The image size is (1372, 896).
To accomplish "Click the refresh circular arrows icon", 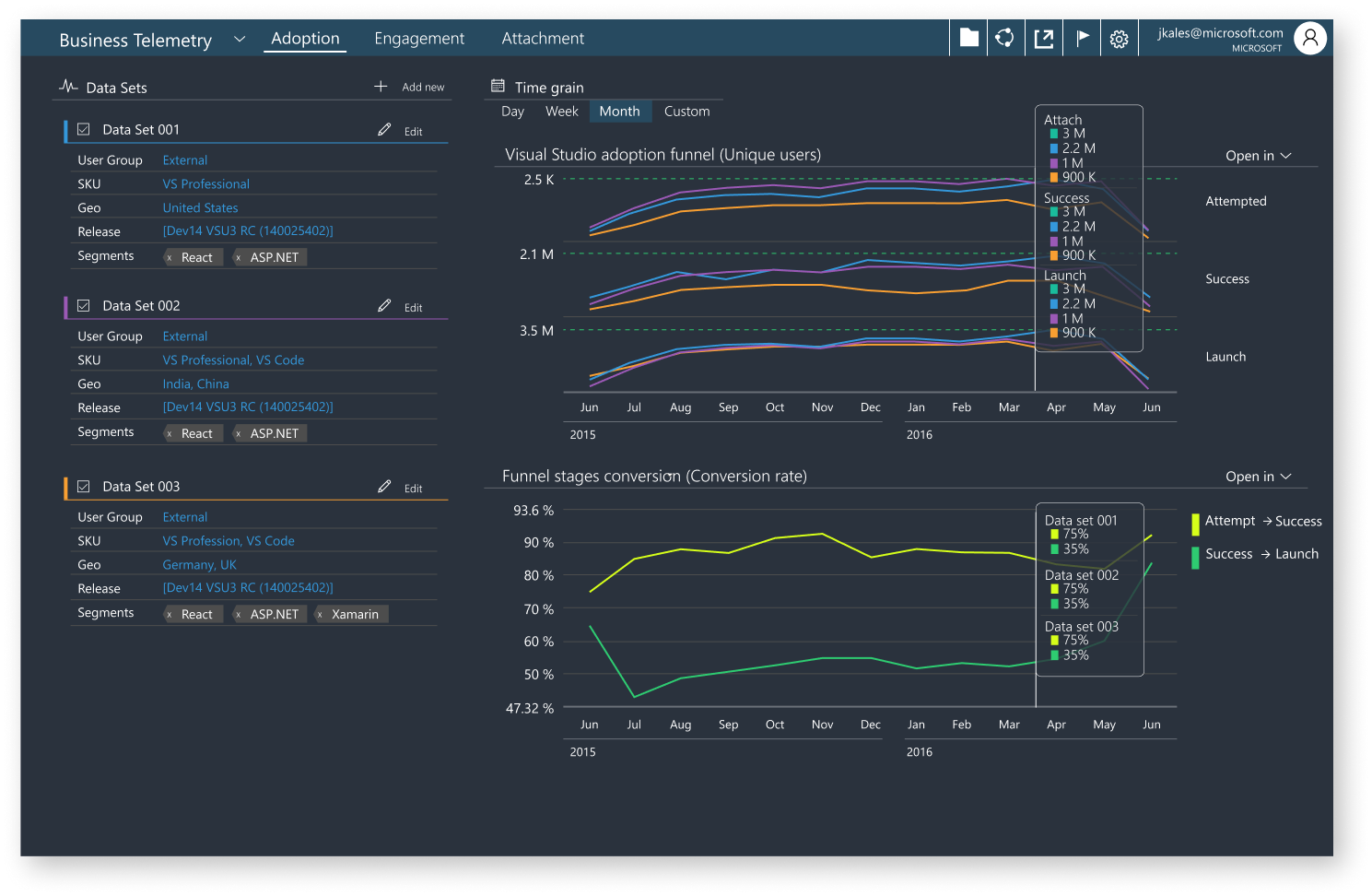I will click(x=1005, y=38).
